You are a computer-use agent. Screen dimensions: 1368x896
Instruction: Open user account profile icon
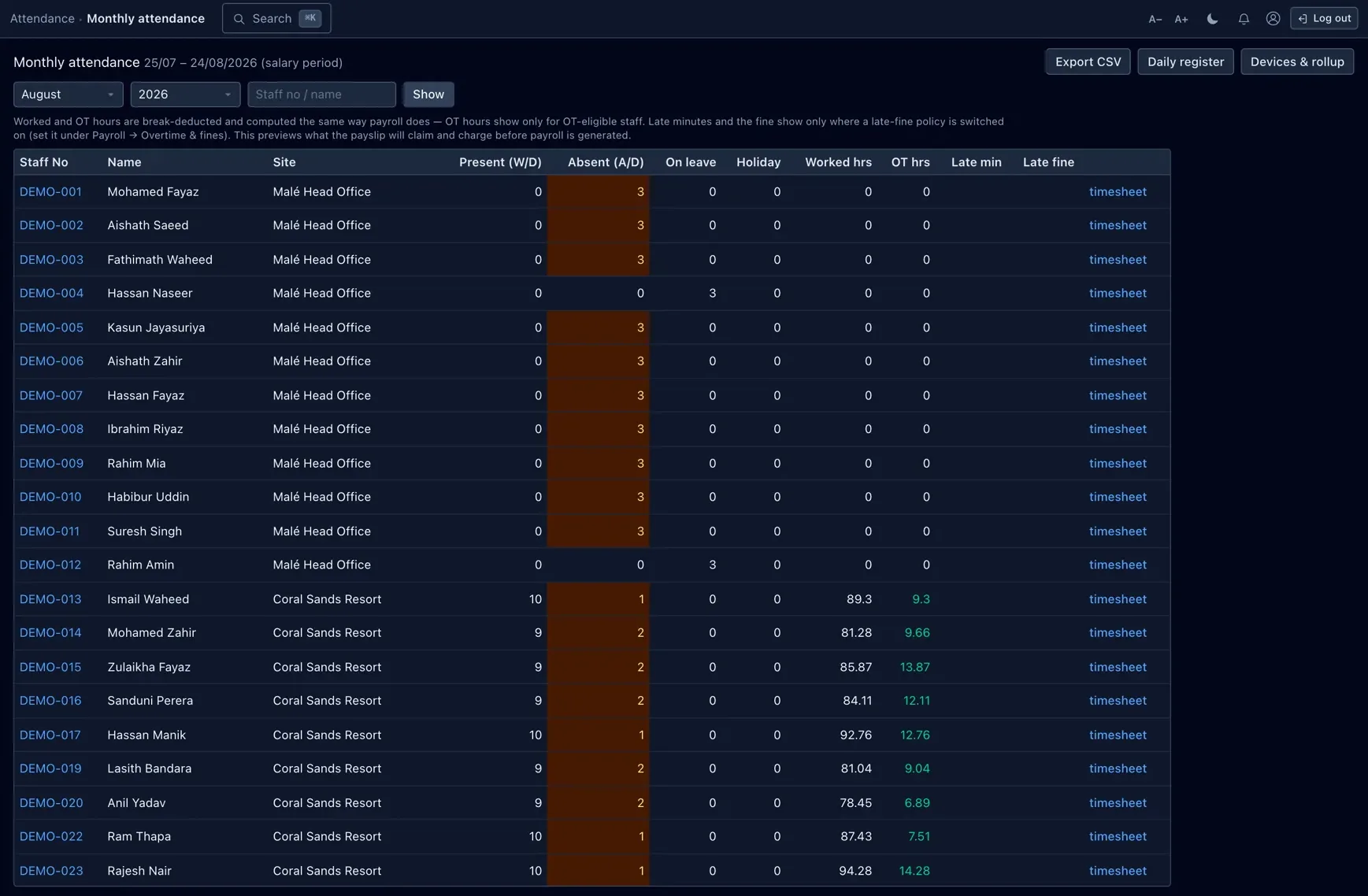(x=1273, y=19)
